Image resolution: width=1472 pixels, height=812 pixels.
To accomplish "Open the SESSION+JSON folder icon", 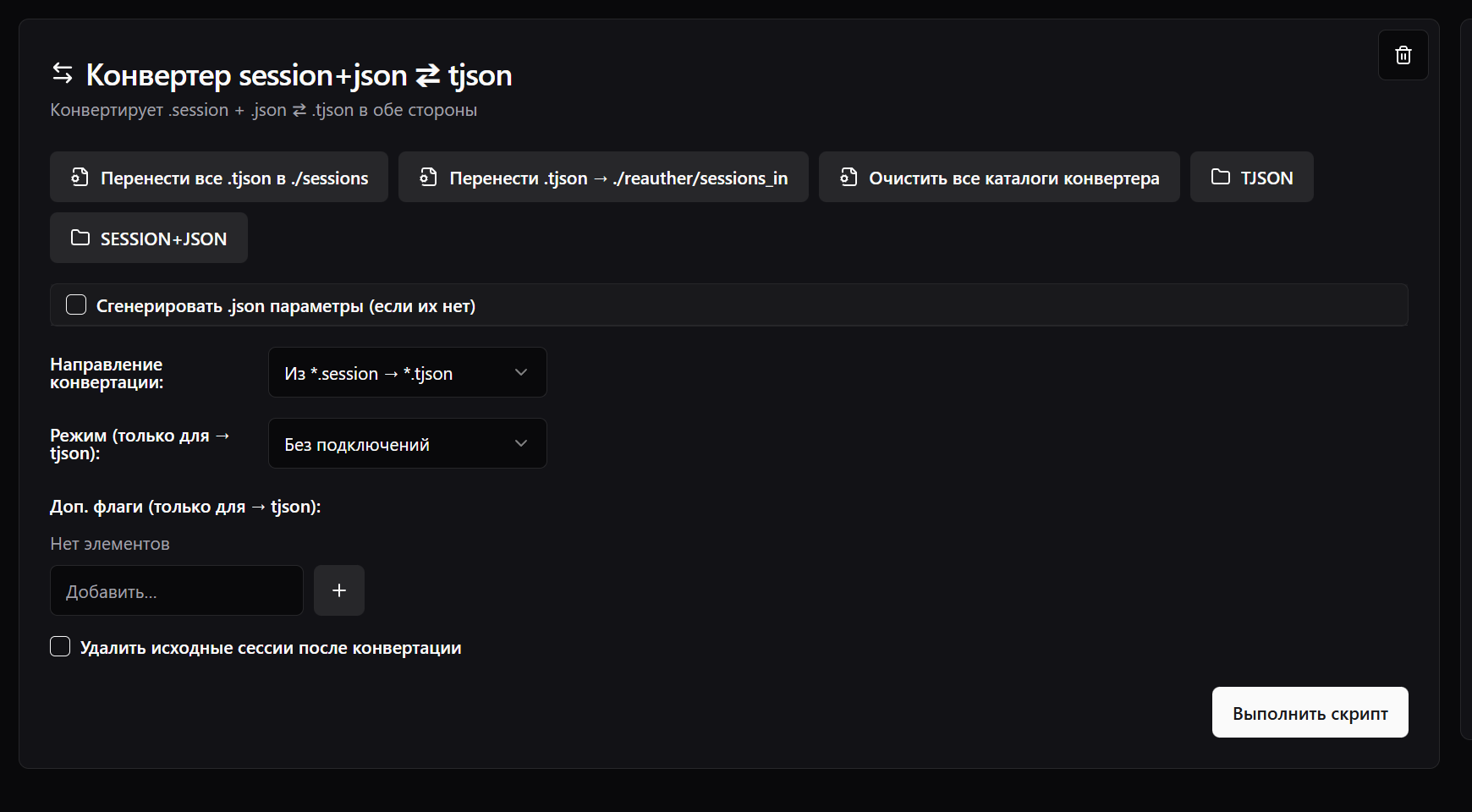I will click(80, 238).
